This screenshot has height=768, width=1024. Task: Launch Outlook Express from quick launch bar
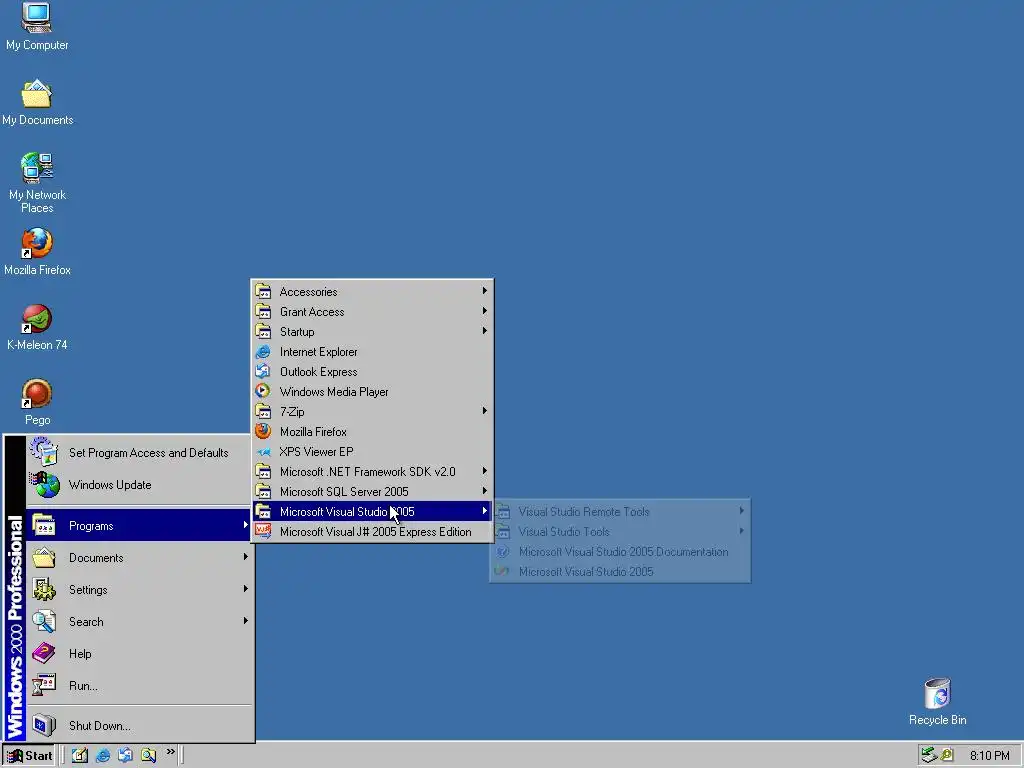(125, 755)
